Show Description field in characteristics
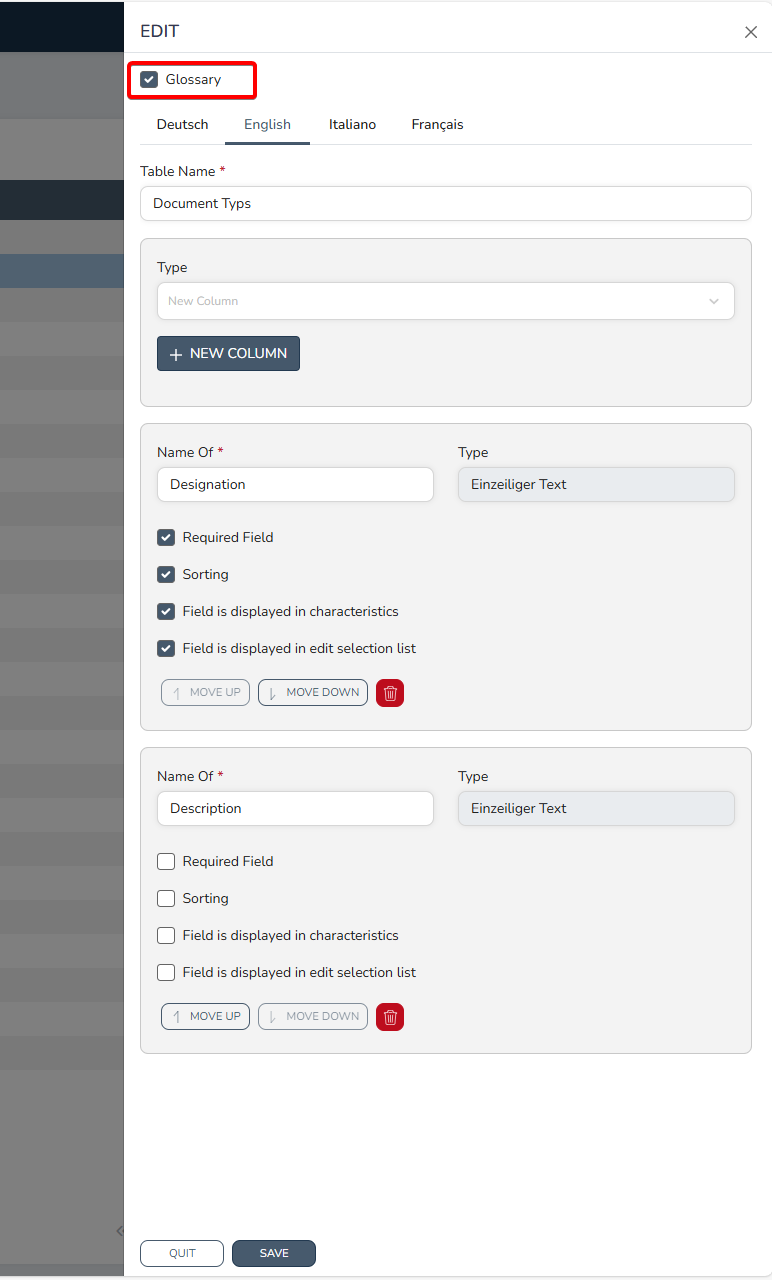772x1280 pixels. (167, 936)
